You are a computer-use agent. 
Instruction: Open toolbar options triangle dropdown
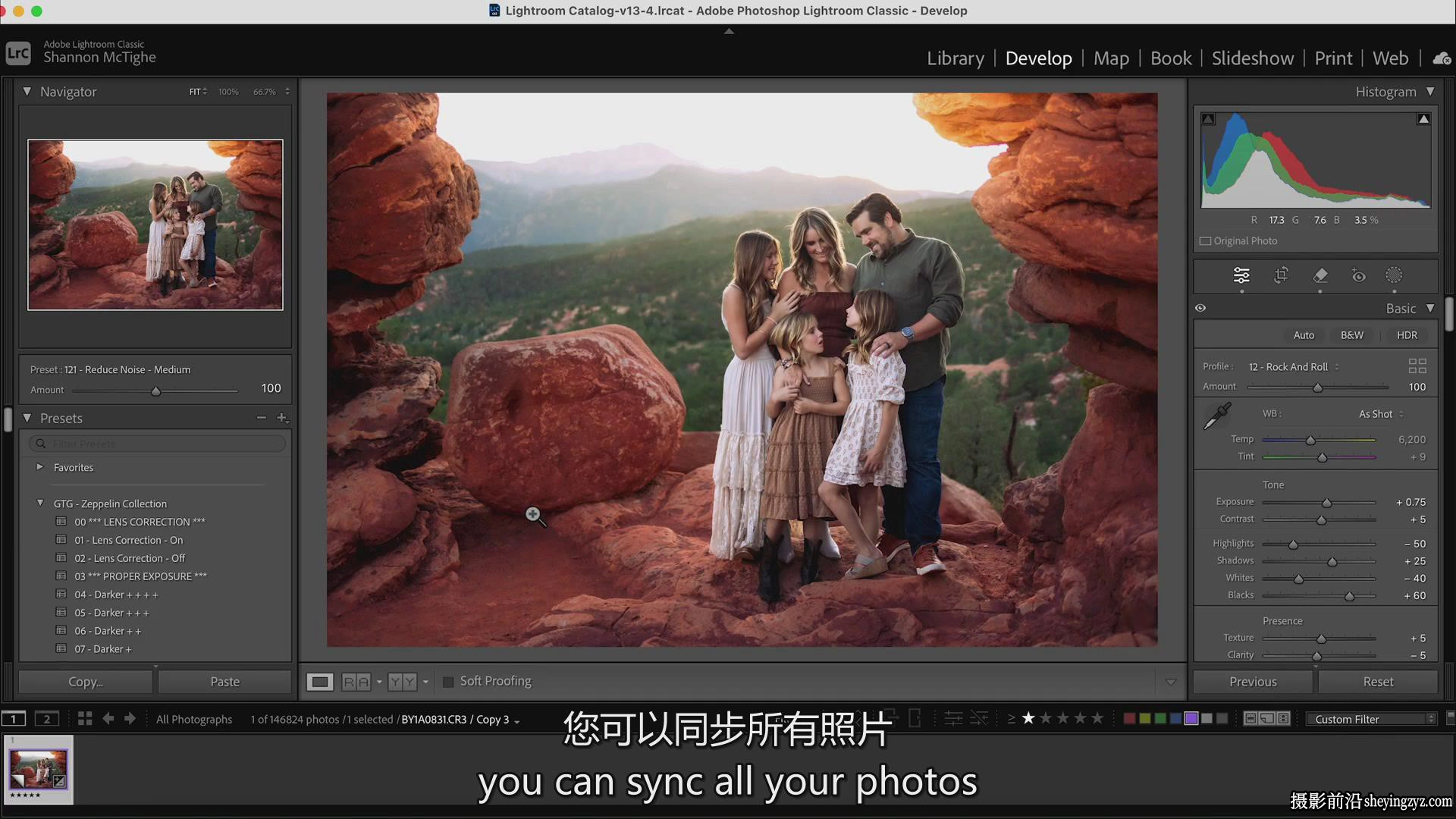1170,682
